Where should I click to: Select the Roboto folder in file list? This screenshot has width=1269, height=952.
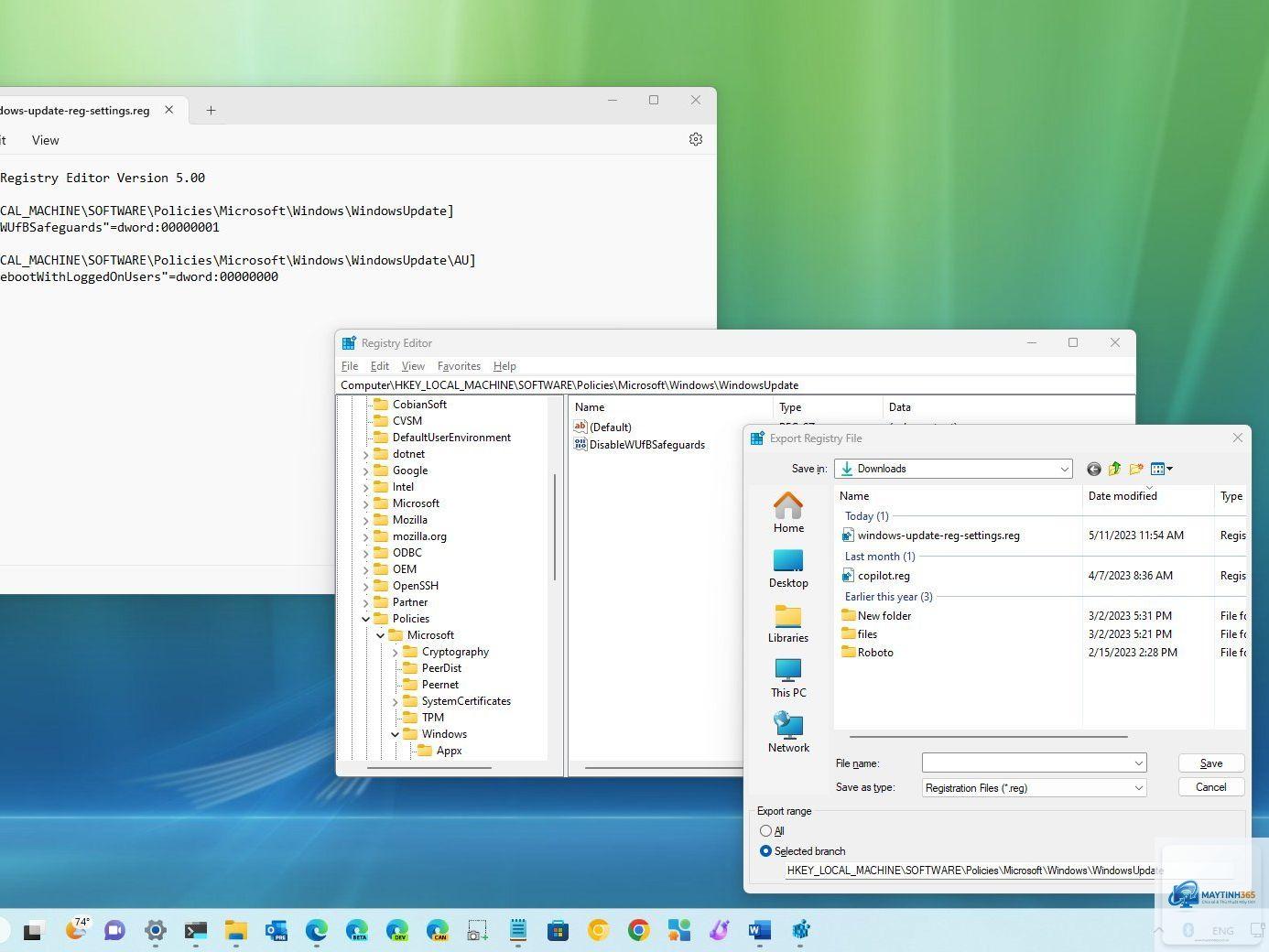[875, 653]
